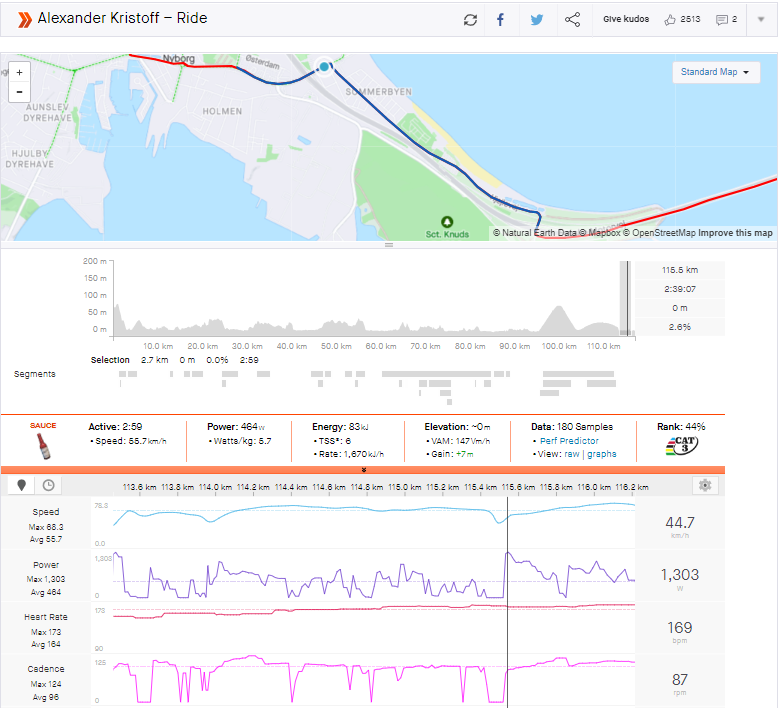
Task: Zoom out on the map
Action: point(19,92)
